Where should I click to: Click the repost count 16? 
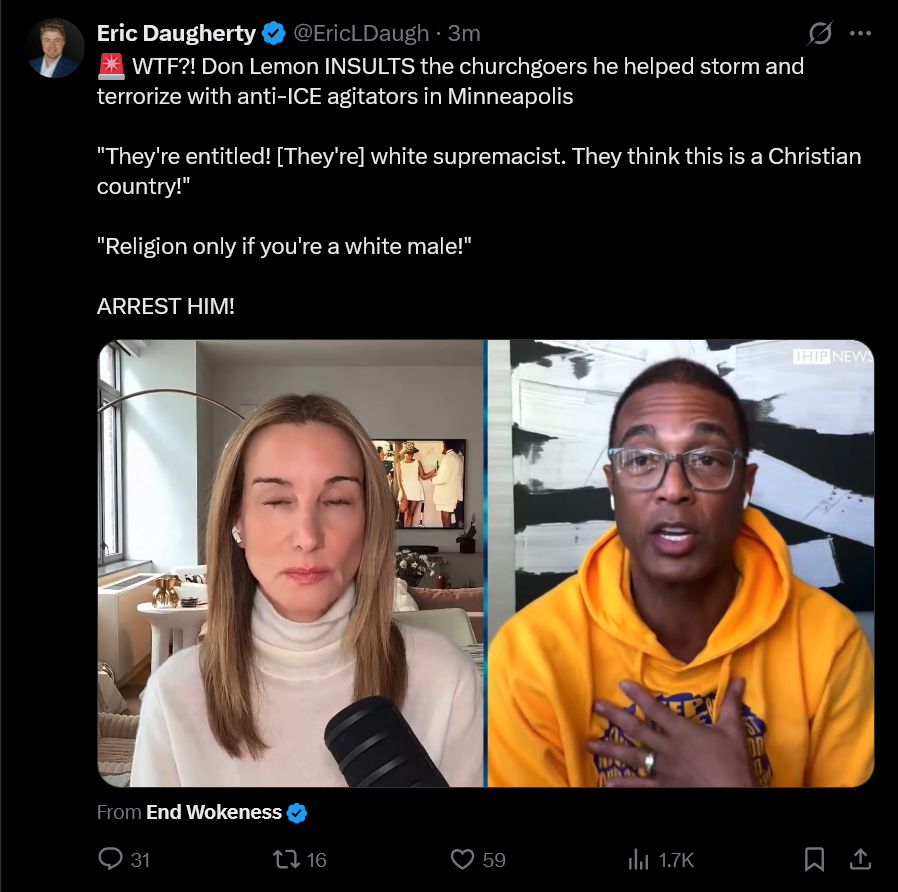(x=316, y=860)
